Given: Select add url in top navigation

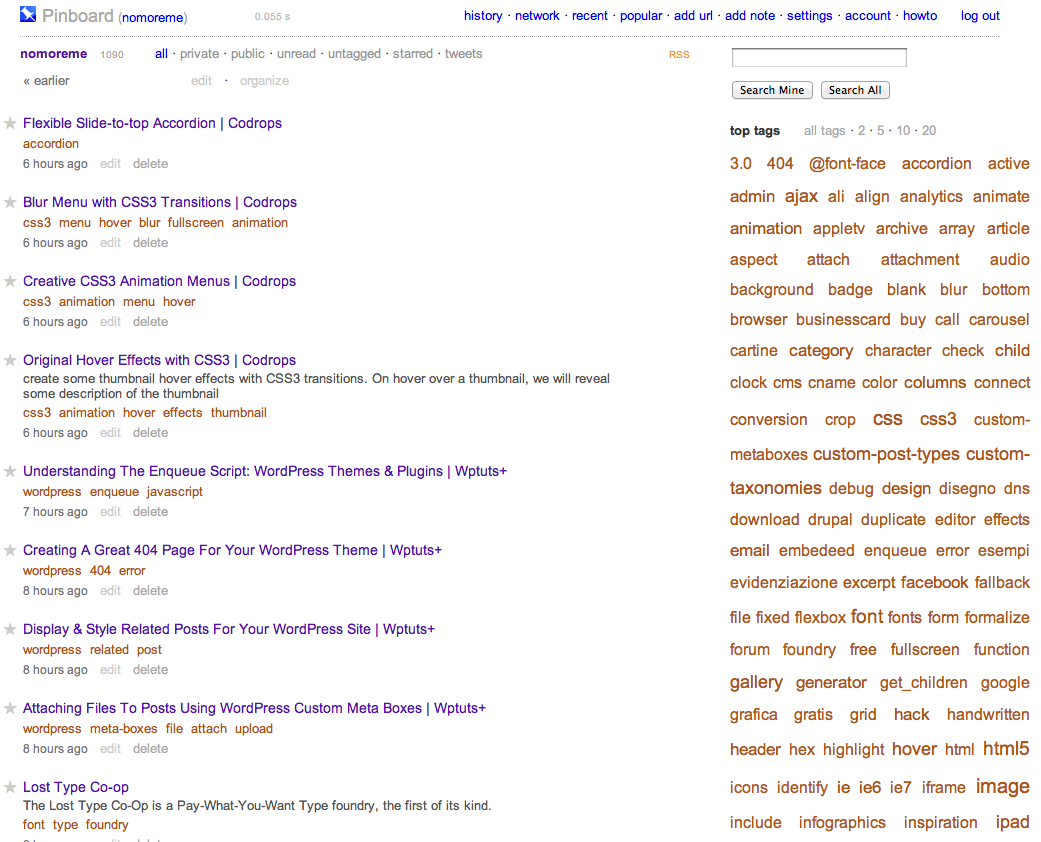Looking at the screenshot, I should [x=693, y=16].
